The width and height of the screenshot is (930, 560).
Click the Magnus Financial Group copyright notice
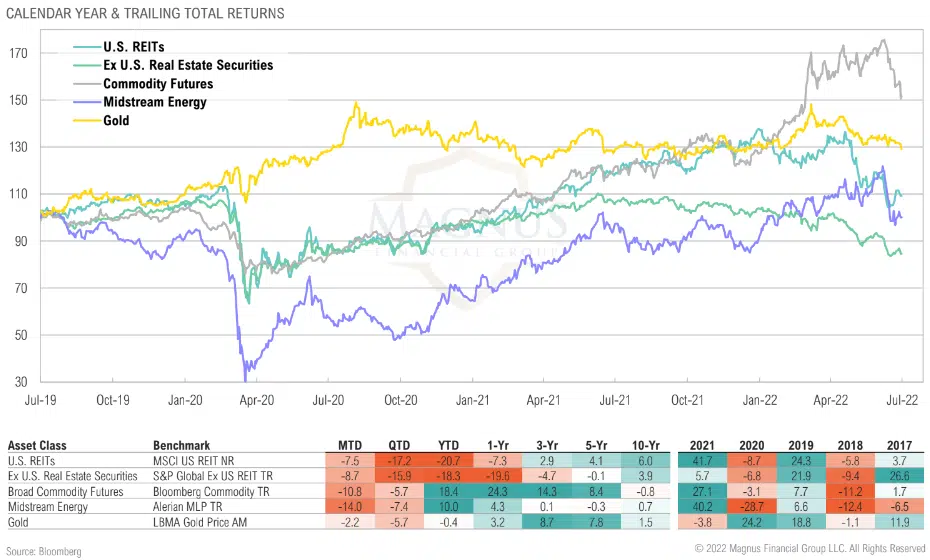point(810,548)
